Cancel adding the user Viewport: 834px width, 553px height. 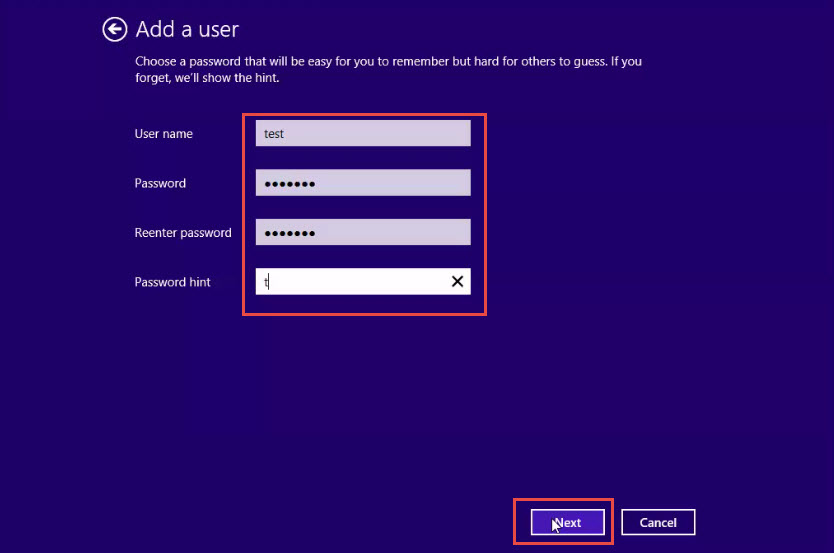[658, 522]
